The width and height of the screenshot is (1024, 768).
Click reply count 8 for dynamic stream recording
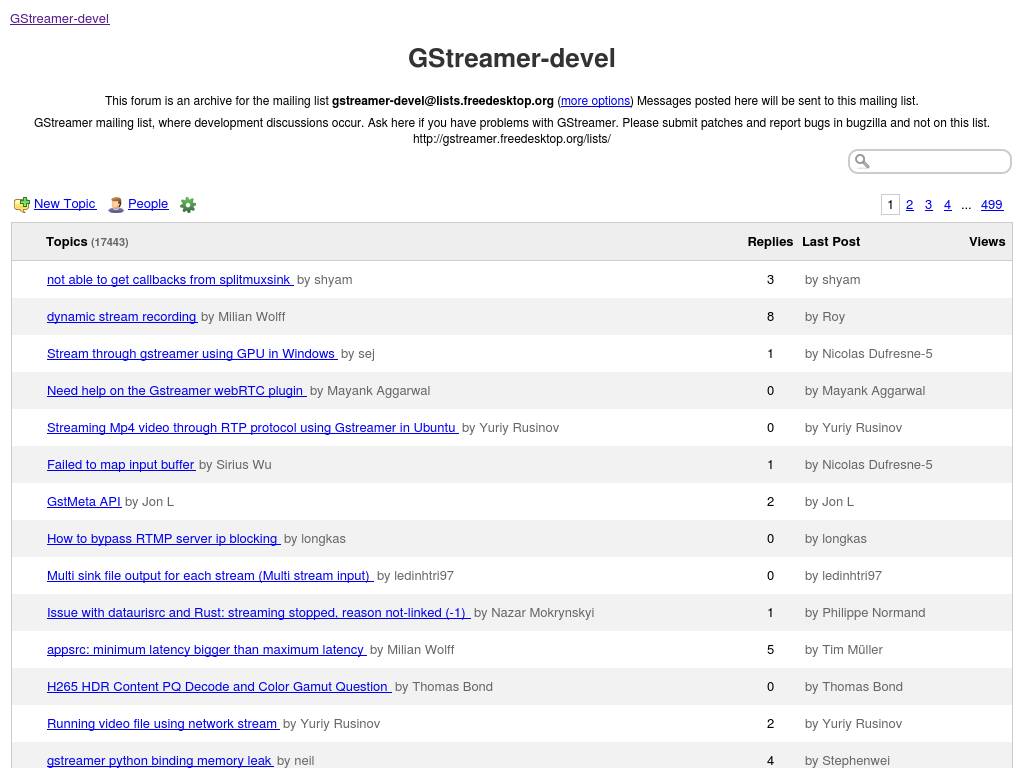[x=770, y=317]
